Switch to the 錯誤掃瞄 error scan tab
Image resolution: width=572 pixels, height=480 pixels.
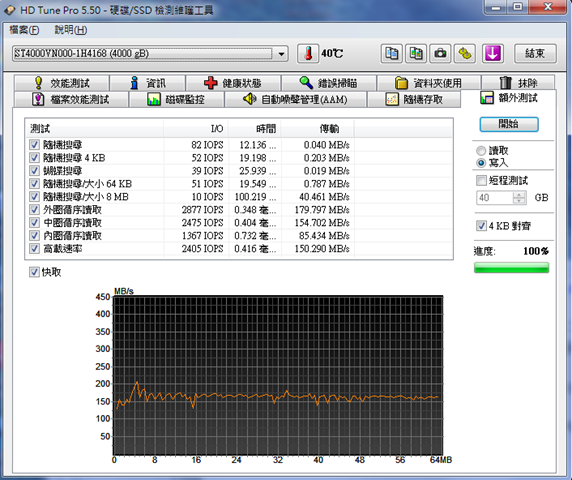[x=329, y=83]
